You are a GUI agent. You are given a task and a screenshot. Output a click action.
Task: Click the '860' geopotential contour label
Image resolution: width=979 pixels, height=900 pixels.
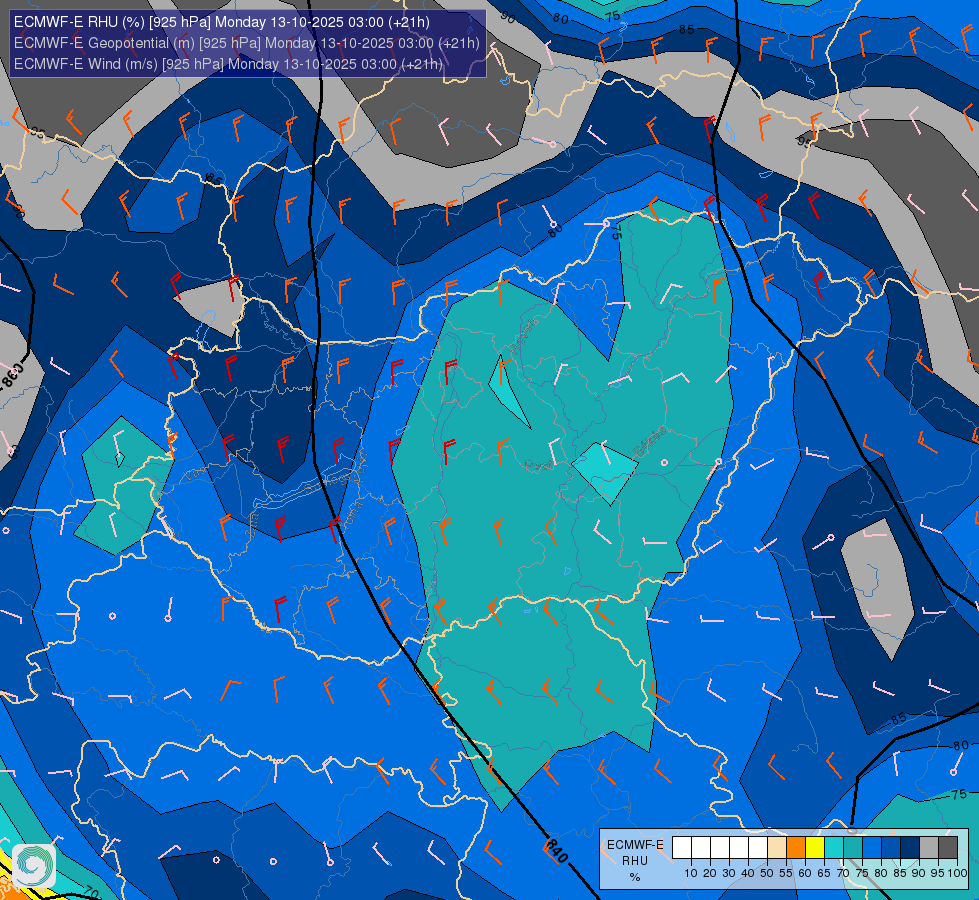15,377
